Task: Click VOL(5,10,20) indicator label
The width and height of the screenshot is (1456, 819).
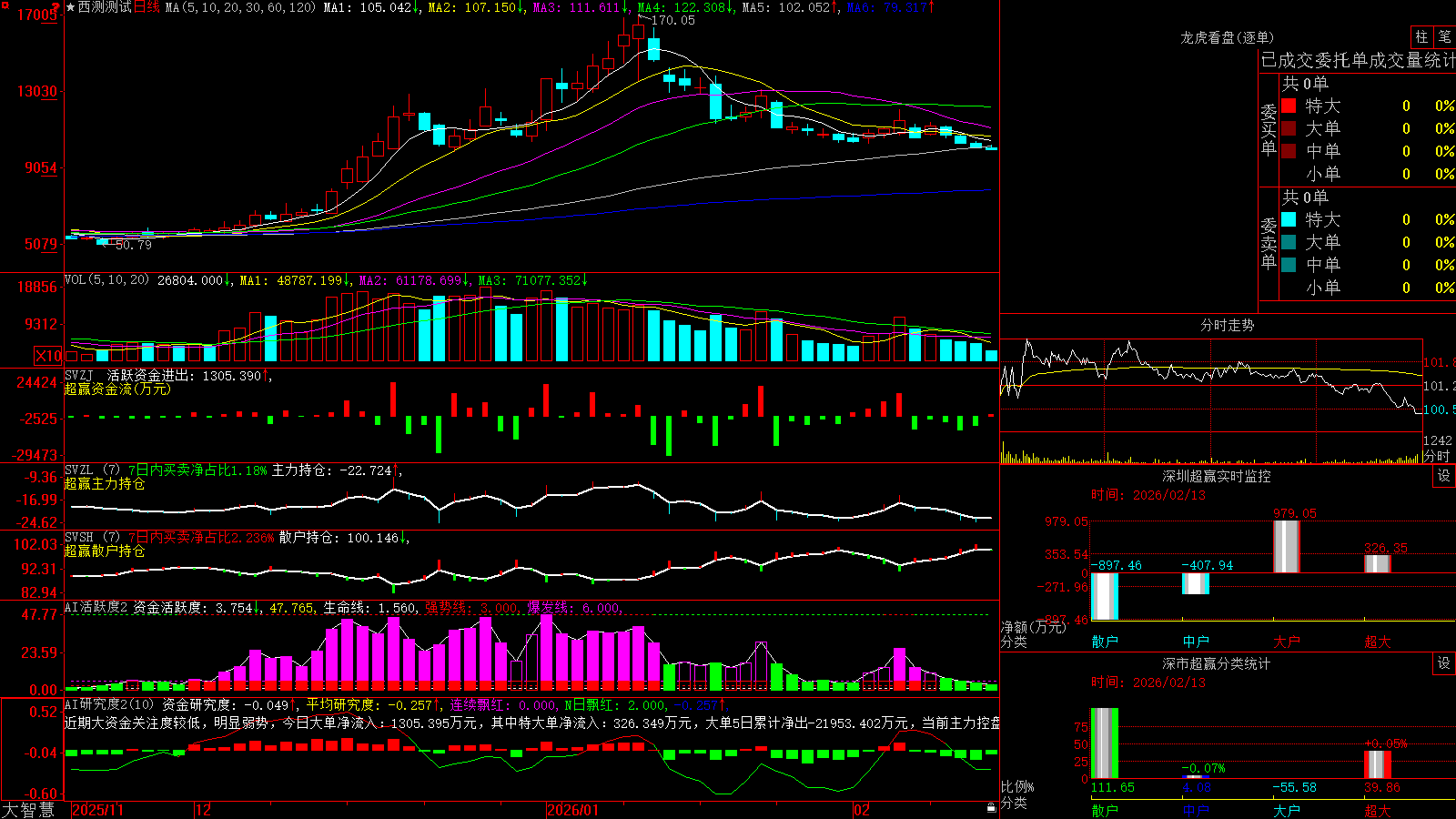Action: [106, 280]
